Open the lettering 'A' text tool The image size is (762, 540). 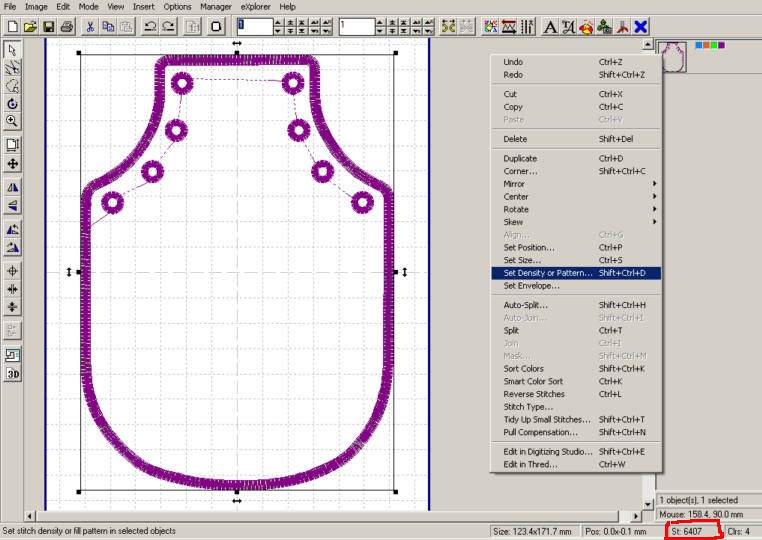pos(550,26)
